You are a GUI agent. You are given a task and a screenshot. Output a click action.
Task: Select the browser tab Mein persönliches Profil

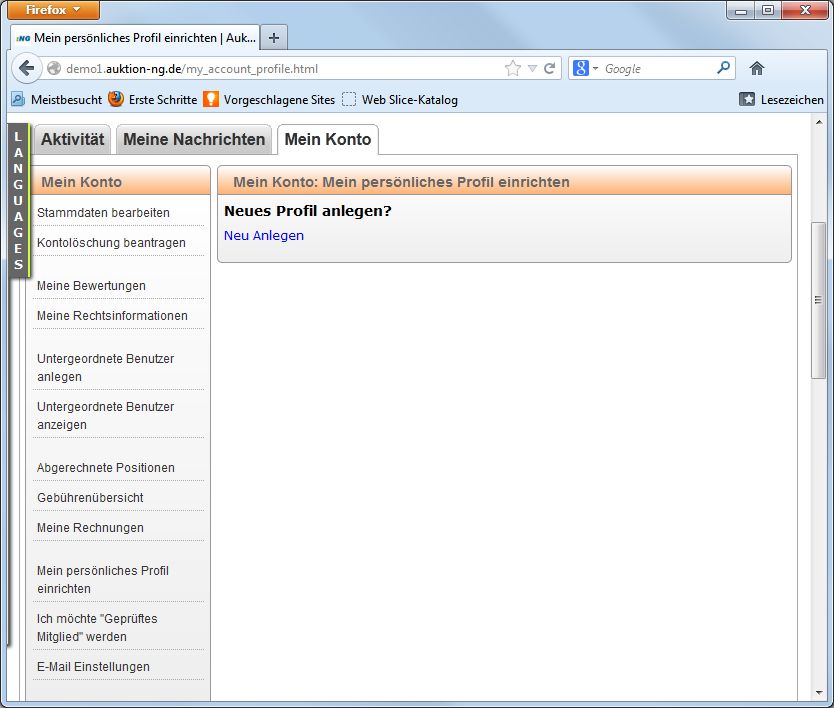135,38
